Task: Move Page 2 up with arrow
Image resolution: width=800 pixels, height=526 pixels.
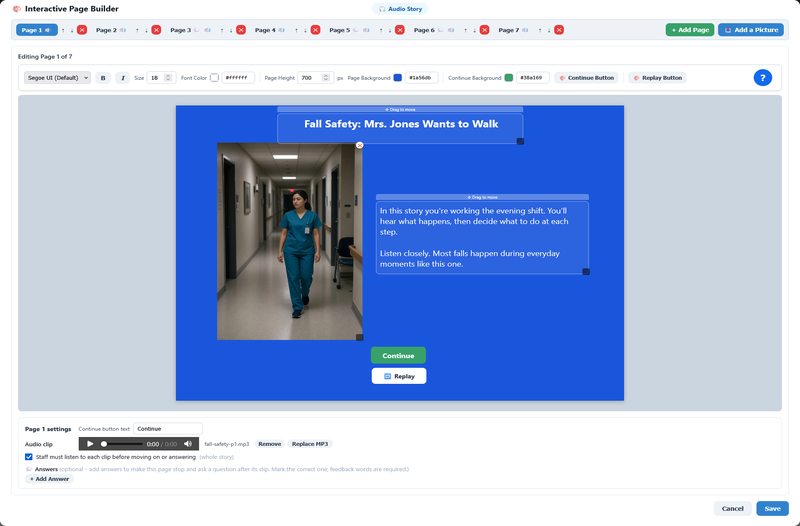Action: (137, 30)
